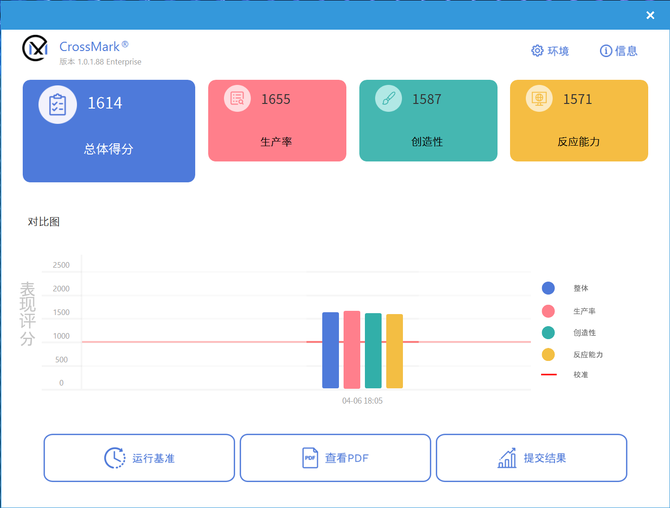Click the information circle icon
The height and width of the screenshot is (508, 670).
605,51
